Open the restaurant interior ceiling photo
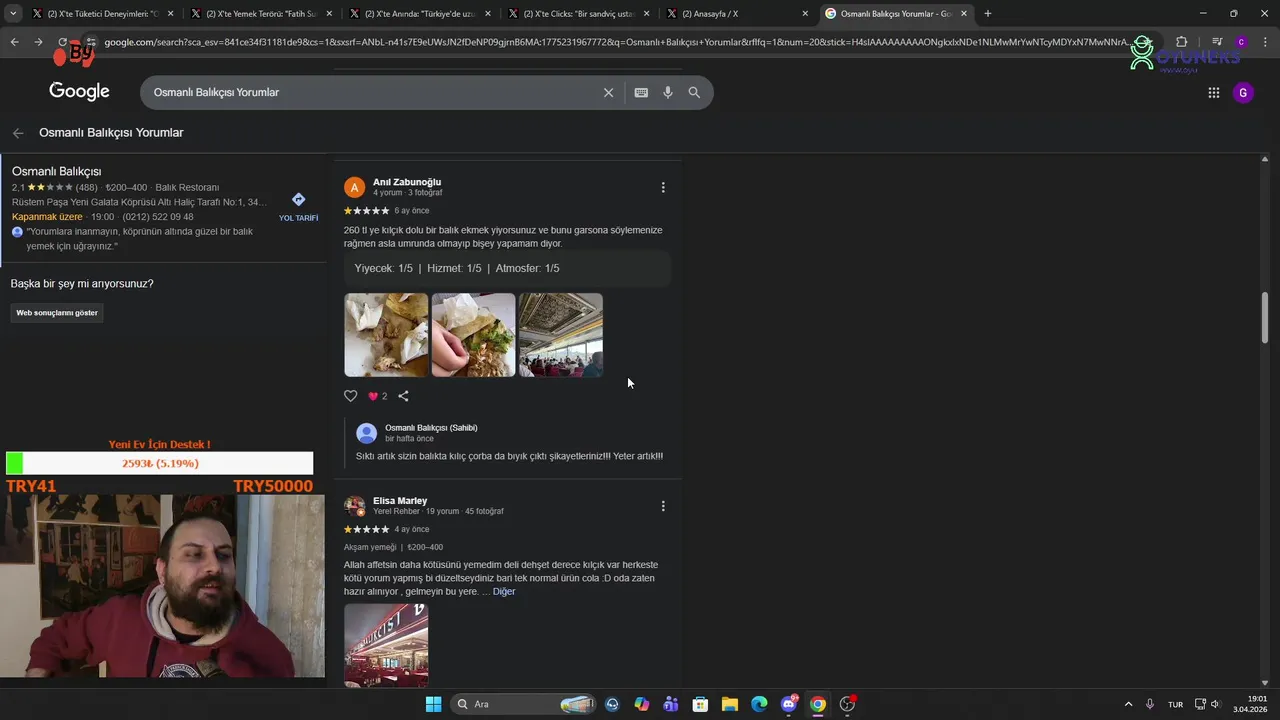The width and height of the screenshot is (1280, 720). click(x=560, y=335)
